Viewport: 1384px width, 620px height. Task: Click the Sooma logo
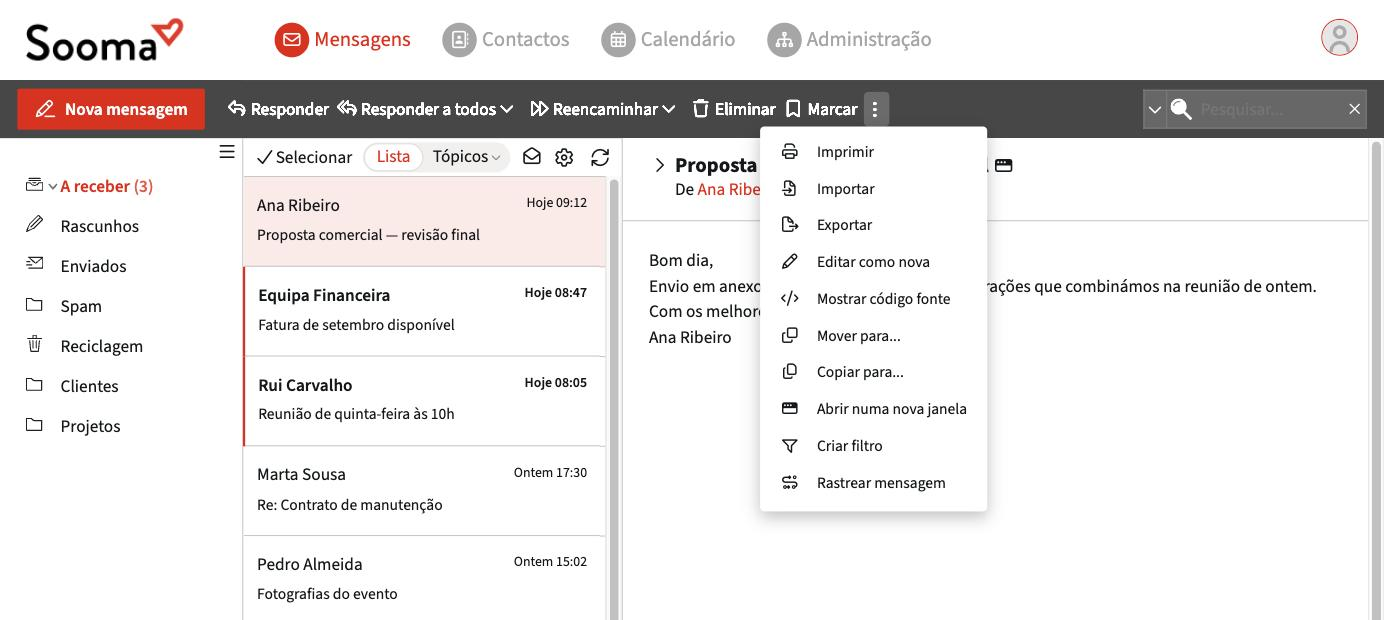104,40
